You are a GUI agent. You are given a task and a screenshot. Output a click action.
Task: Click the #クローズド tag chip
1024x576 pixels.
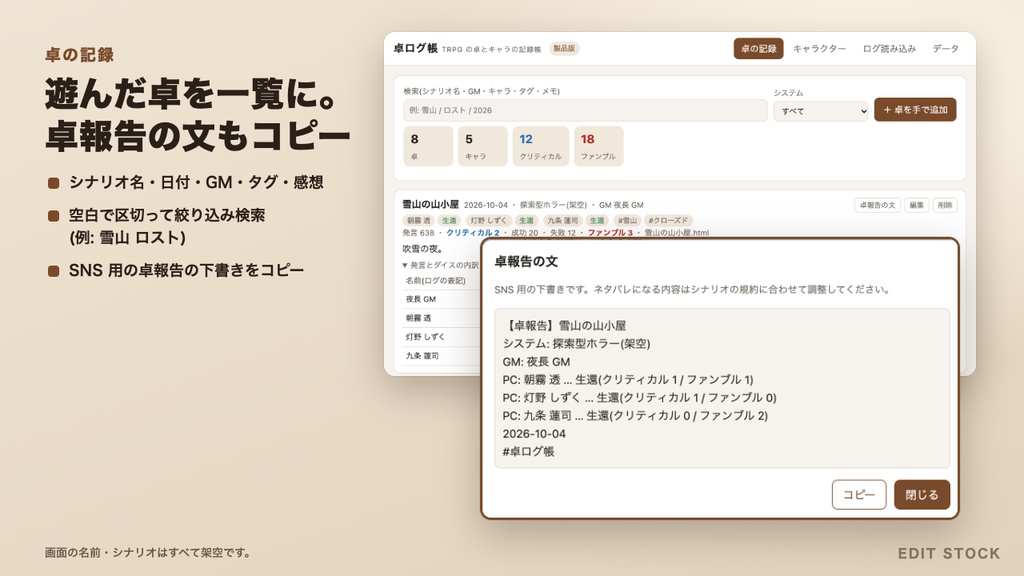[x=668, y=221]
